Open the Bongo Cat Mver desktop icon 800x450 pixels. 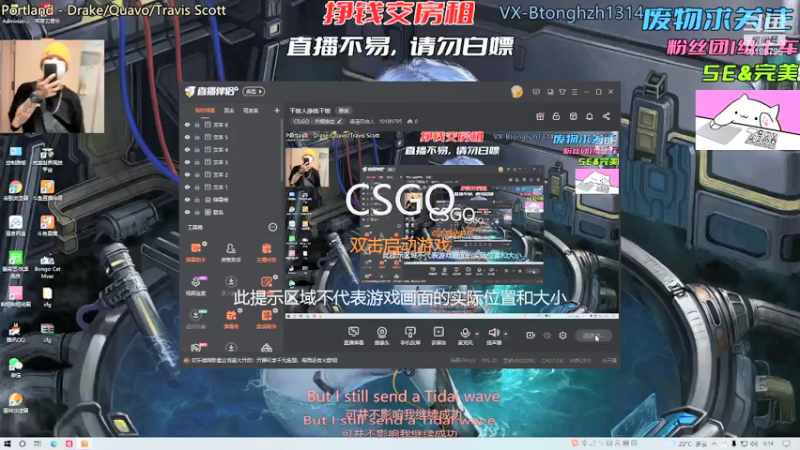(x=47, y=265)
